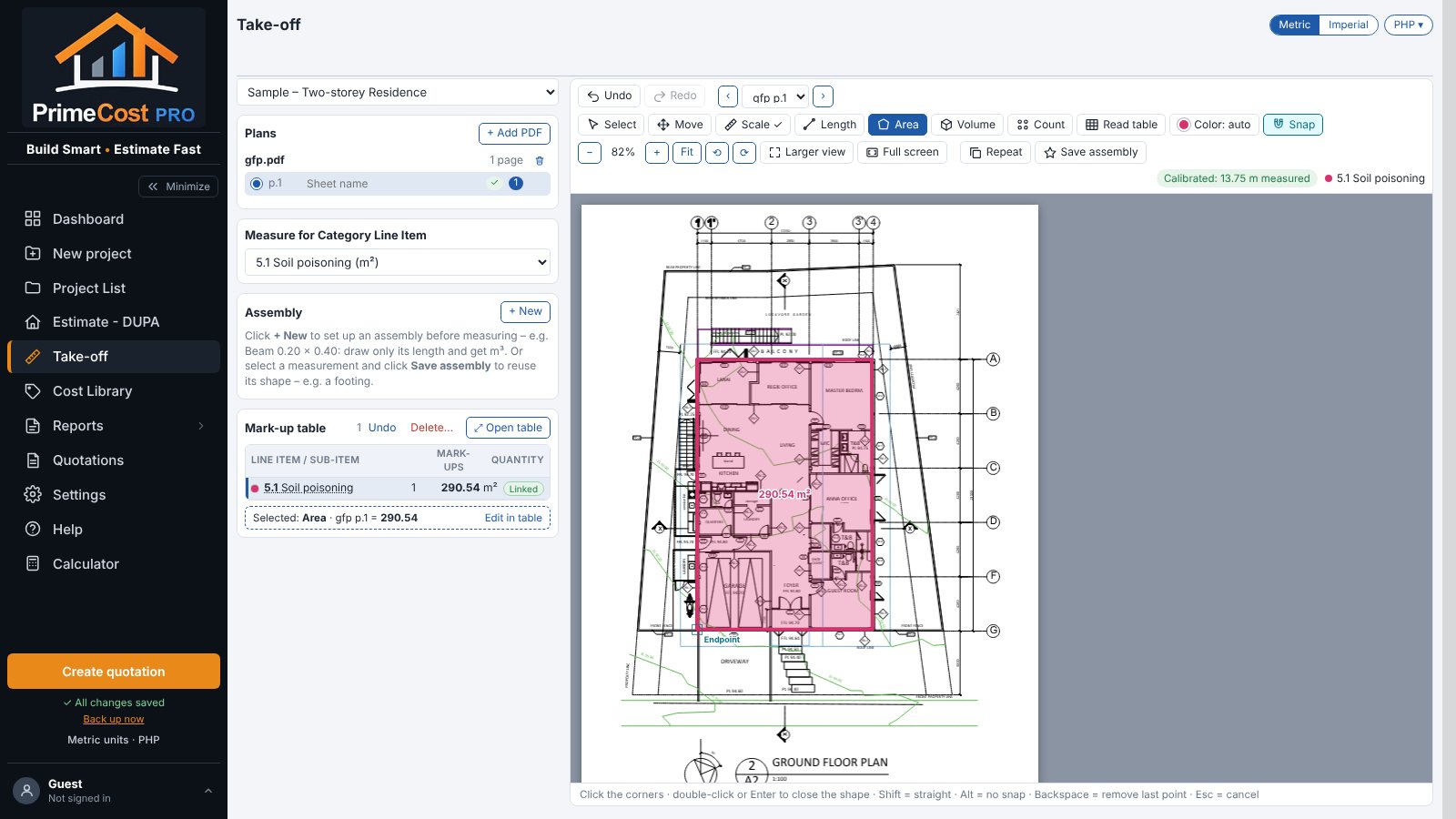Follow the Back up now link
The image size is (1456, 819).
pyautogui.click(x=114, y=719)
